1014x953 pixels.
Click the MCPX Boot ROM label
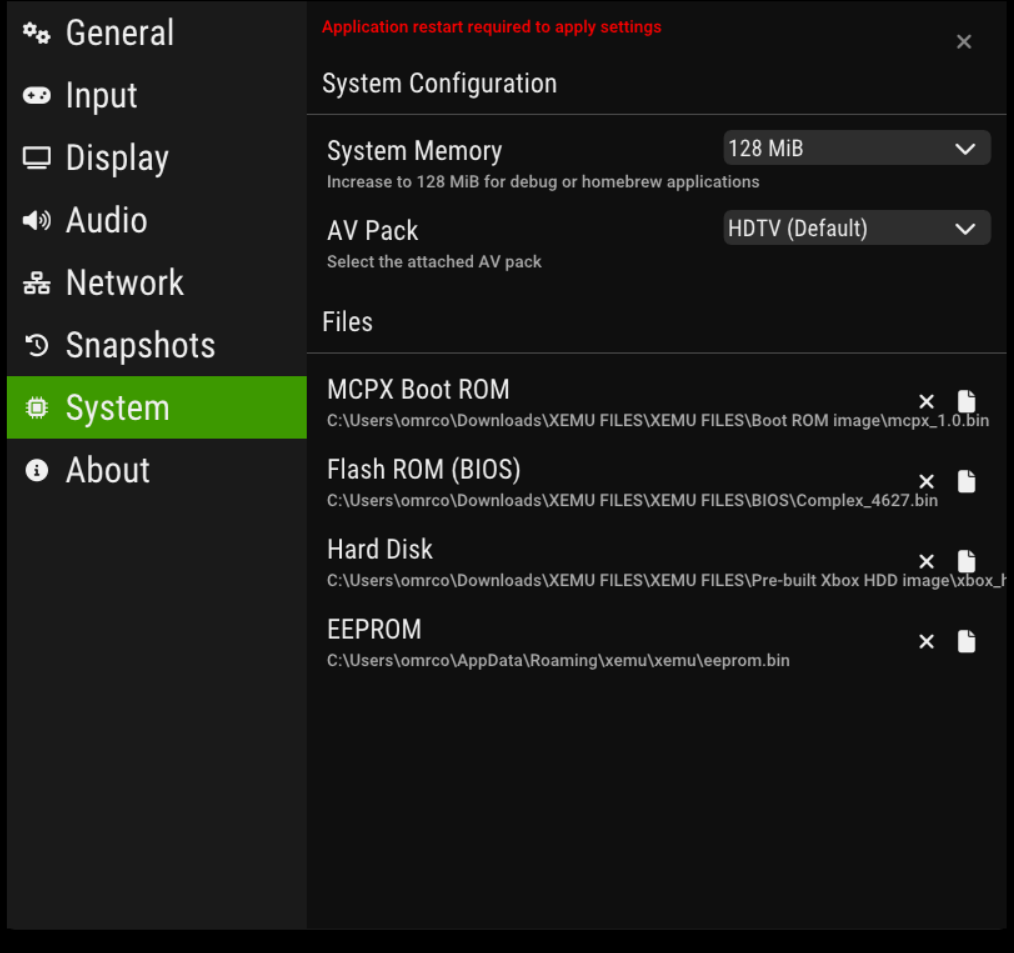point(418,390)
